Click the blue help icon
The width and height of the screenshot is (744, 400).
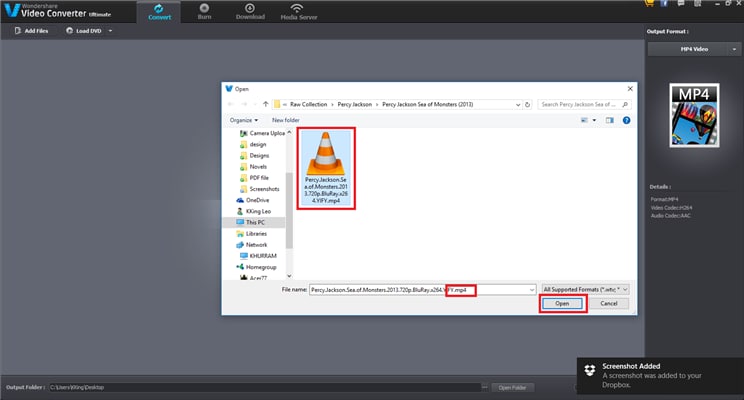[x=626, y=120]
